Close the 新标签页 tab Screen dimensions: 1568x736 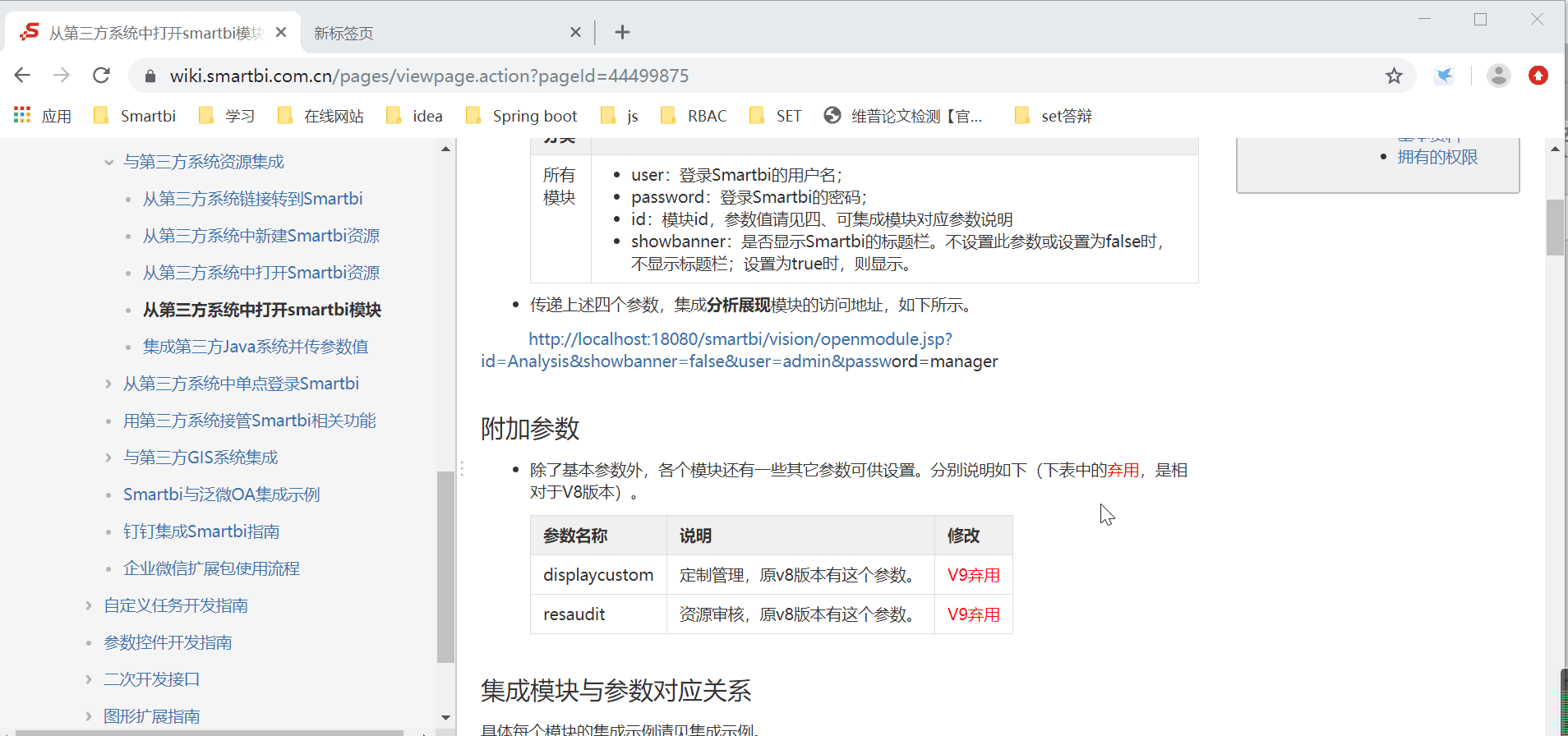[x=575, y=32]
